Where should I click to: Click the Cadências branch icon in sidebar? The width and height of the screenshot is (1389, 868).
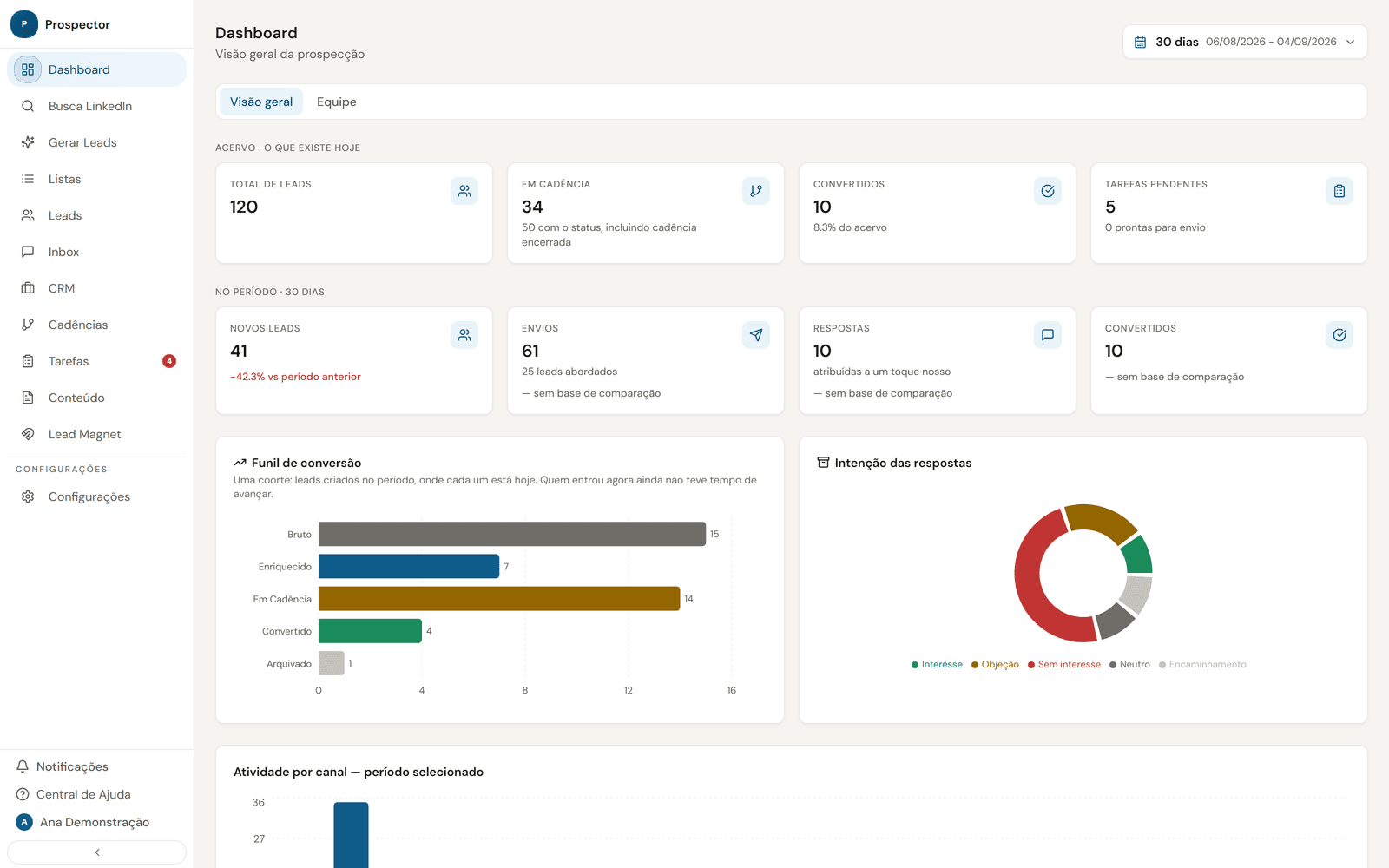click(x=28, y=325)
